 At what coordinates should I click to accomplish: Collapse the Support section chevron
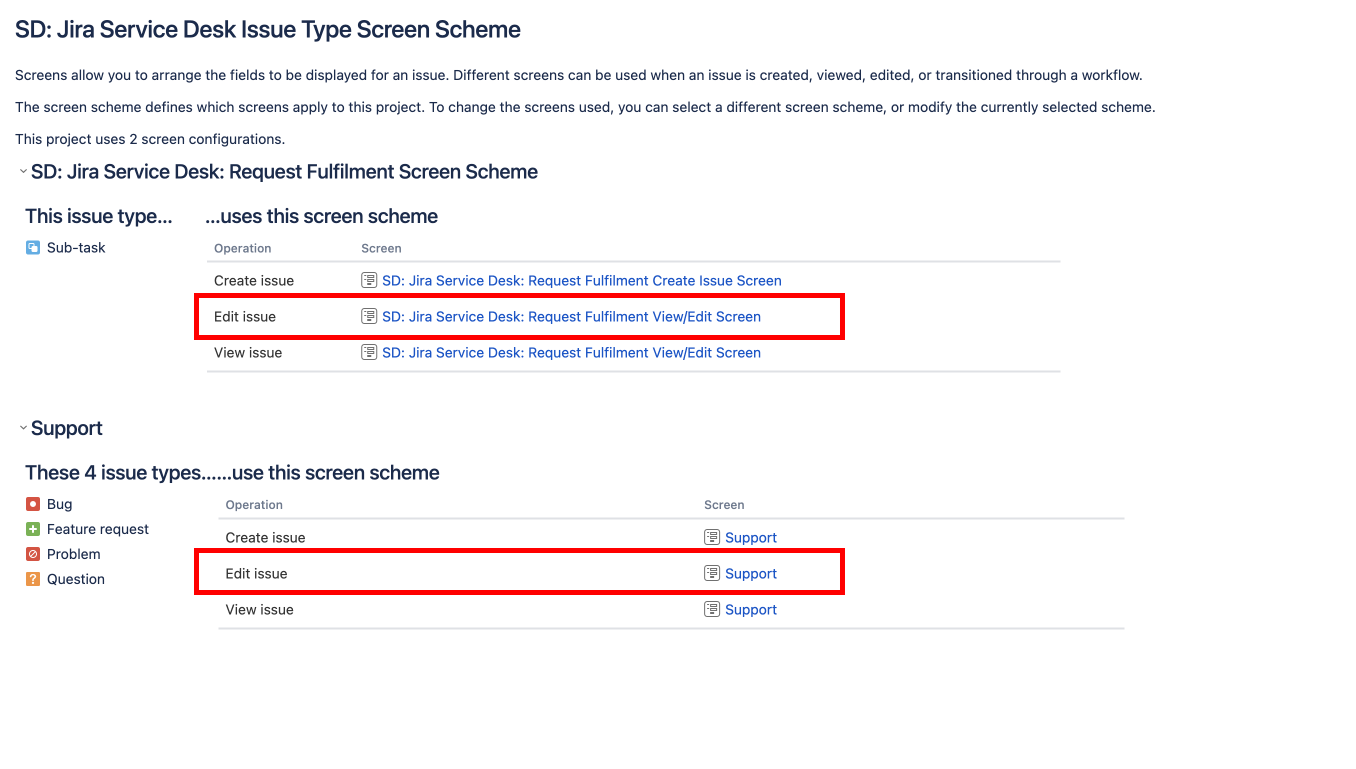tap(22, 428)
